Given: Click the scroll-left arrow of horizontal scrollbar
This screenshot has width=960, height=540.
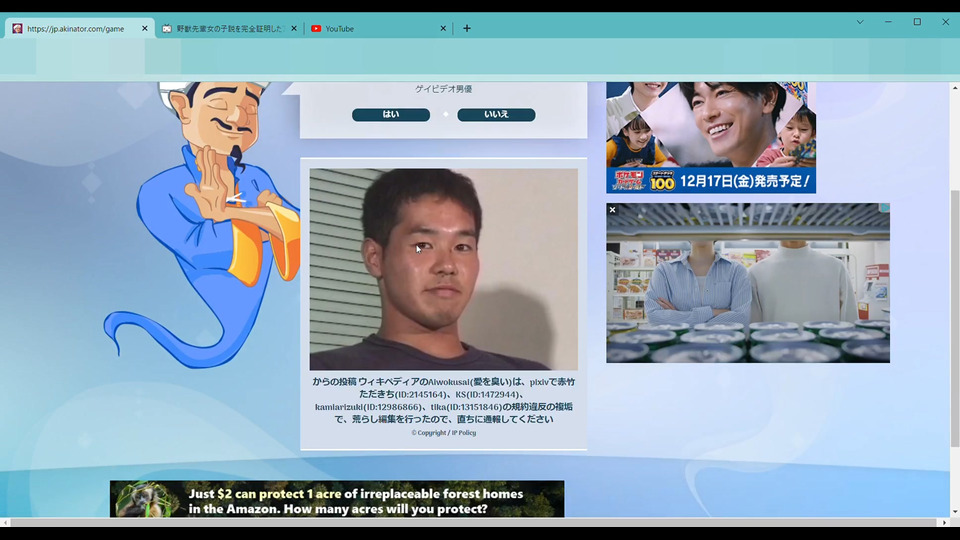Looking at the screenshot, I should point(5,523).
